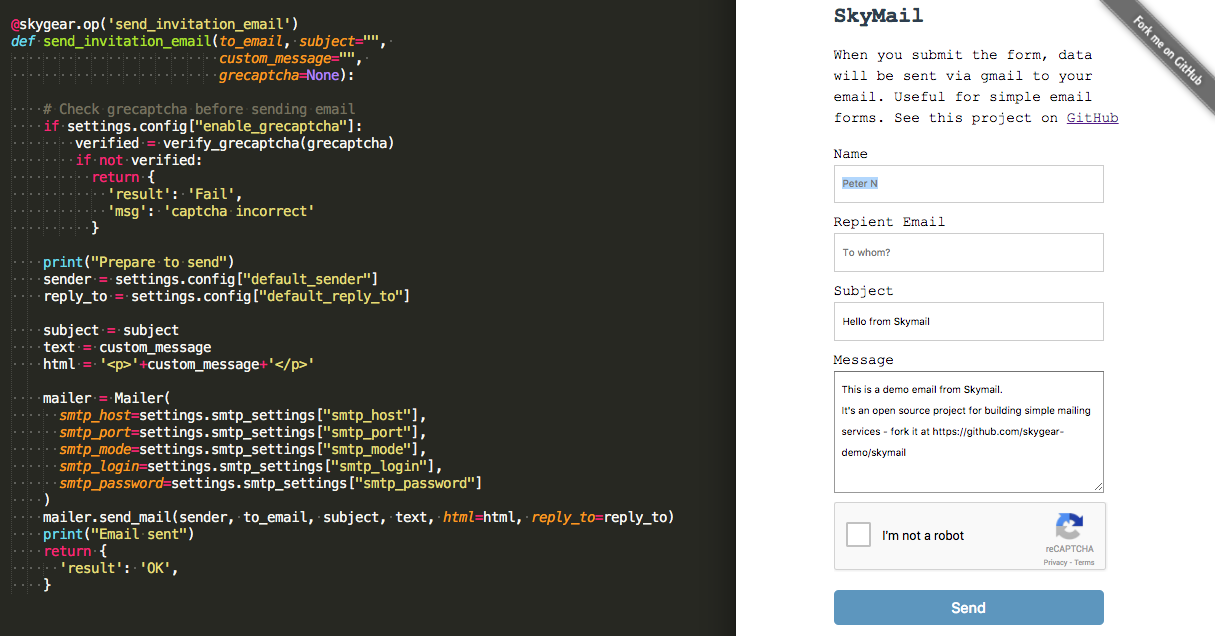
Task: Click the Privacy link below the reCAPTCHA badge
Action: click(x=1055, y=562)
